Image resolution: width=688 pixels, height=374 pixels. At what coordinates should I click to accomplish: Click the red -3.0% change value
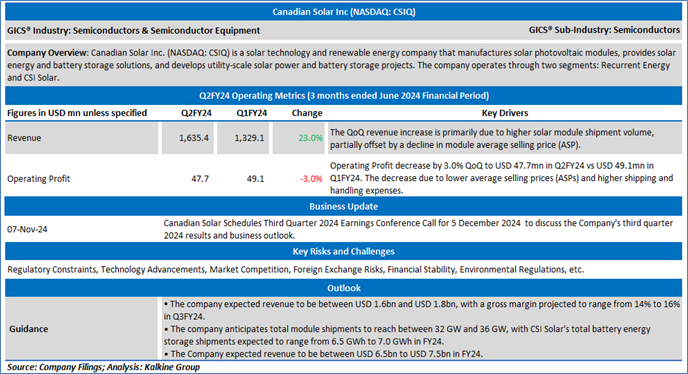311,179
